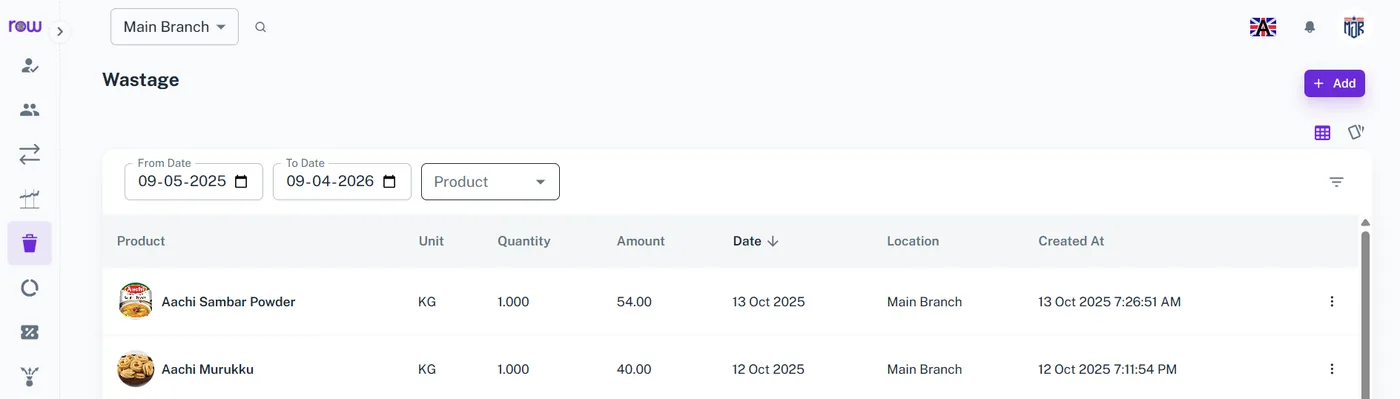1400x399 pixels.
Task: Click the Wastage page heading
Action: [x=141, y=80]
